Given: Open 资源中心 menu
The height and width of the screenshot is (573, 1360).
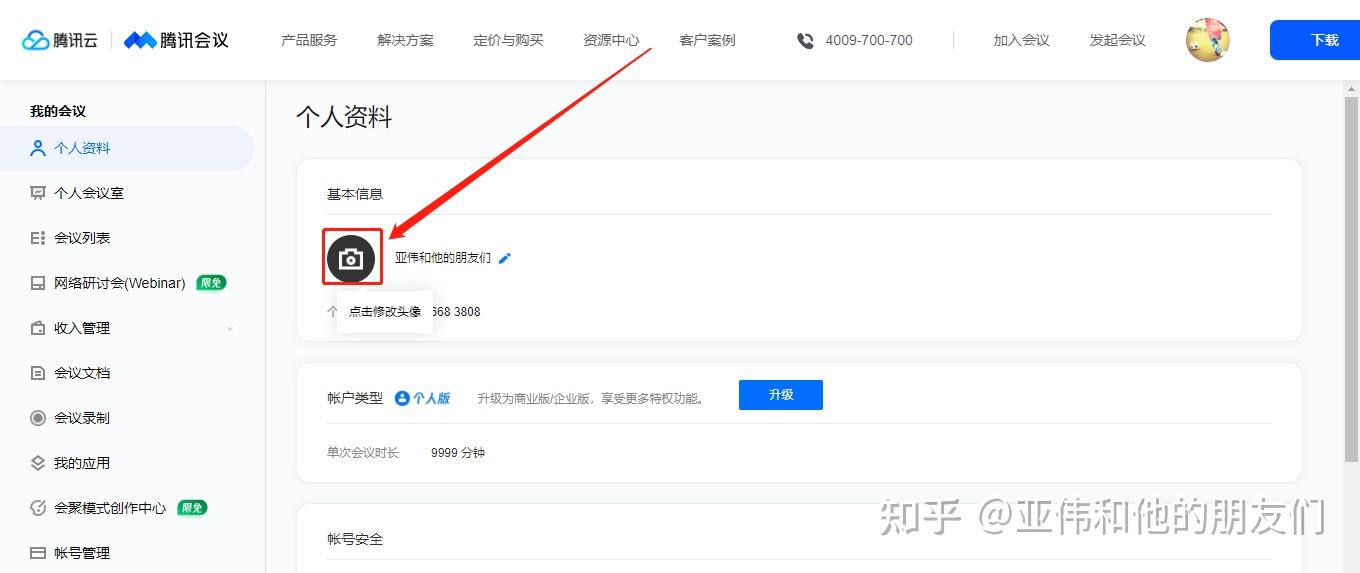Looking at the screenshot, I should (611, 40).
